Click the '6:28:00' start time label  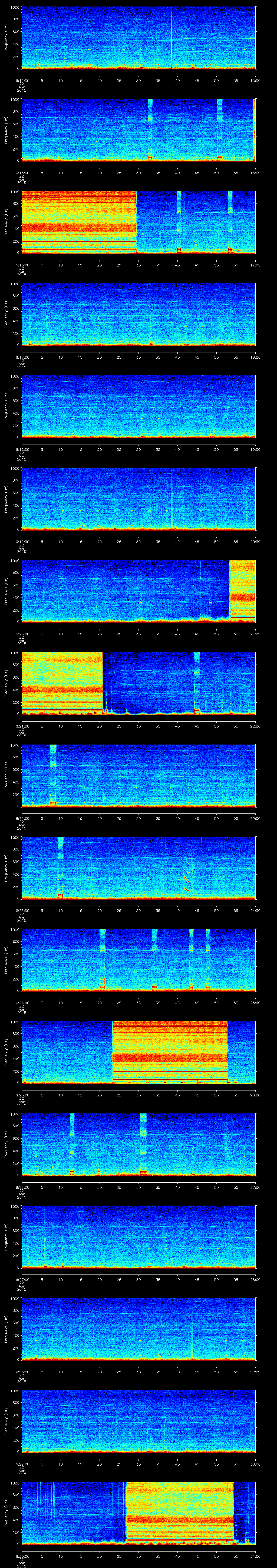[x=22, y=1372]
